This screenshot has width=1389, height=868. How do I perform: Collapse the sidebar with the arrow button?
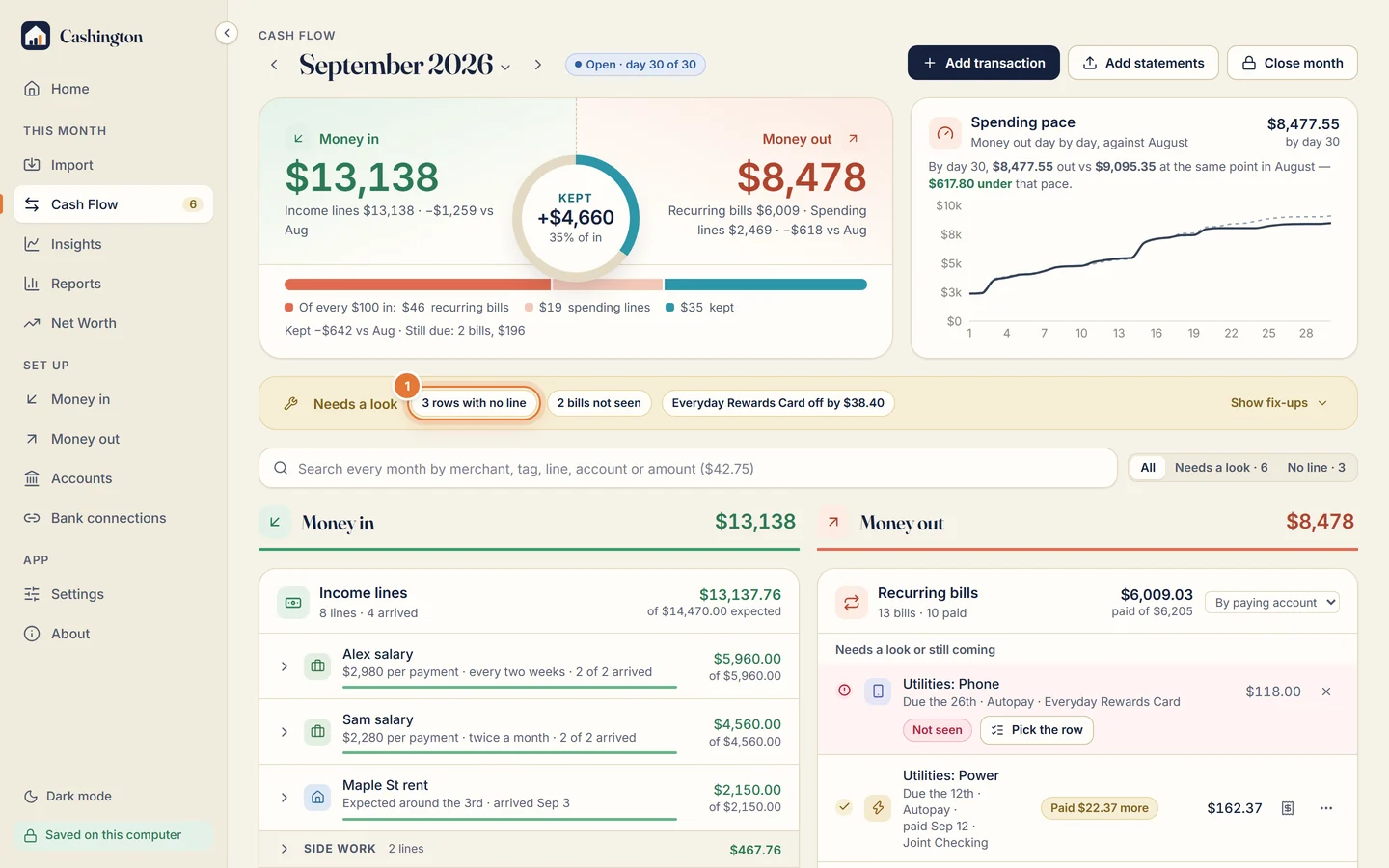227,33
